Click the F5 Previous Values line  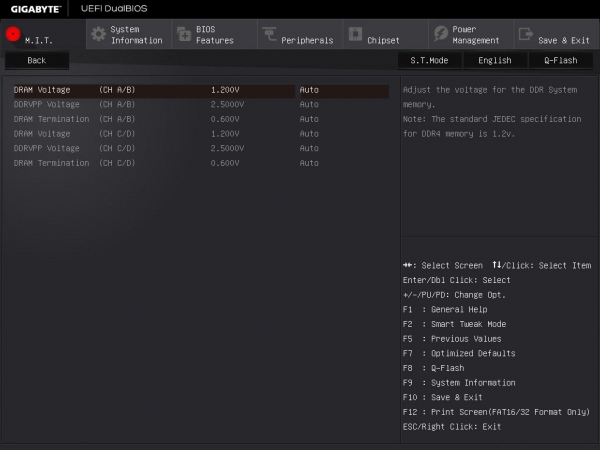(x=452, y=339)
